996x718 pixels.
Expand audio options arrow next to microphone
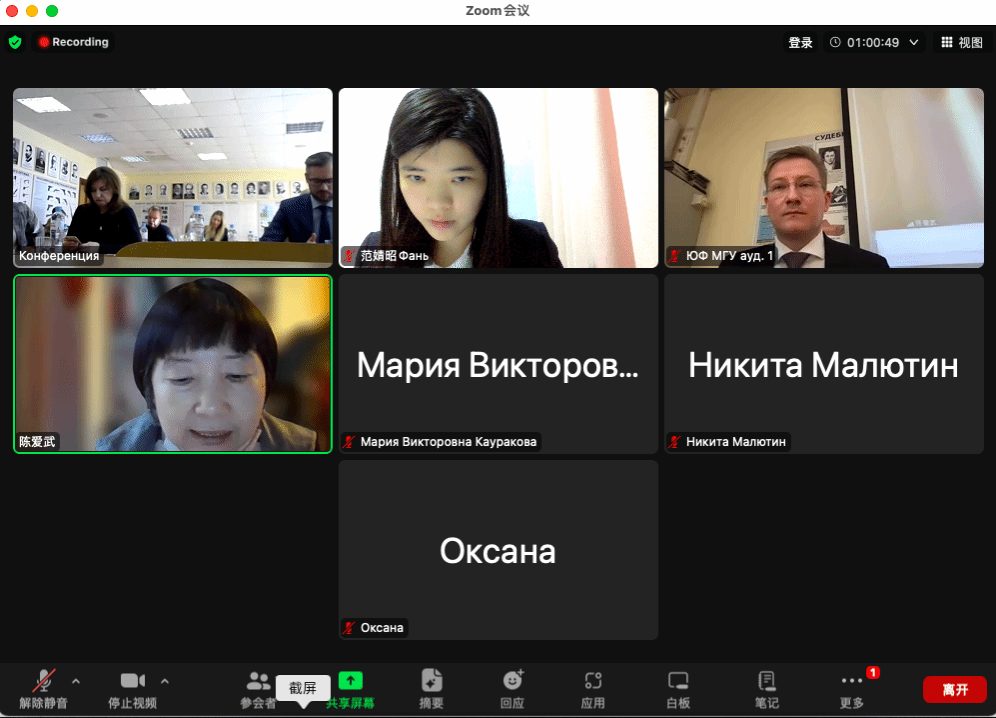(76, 681)
